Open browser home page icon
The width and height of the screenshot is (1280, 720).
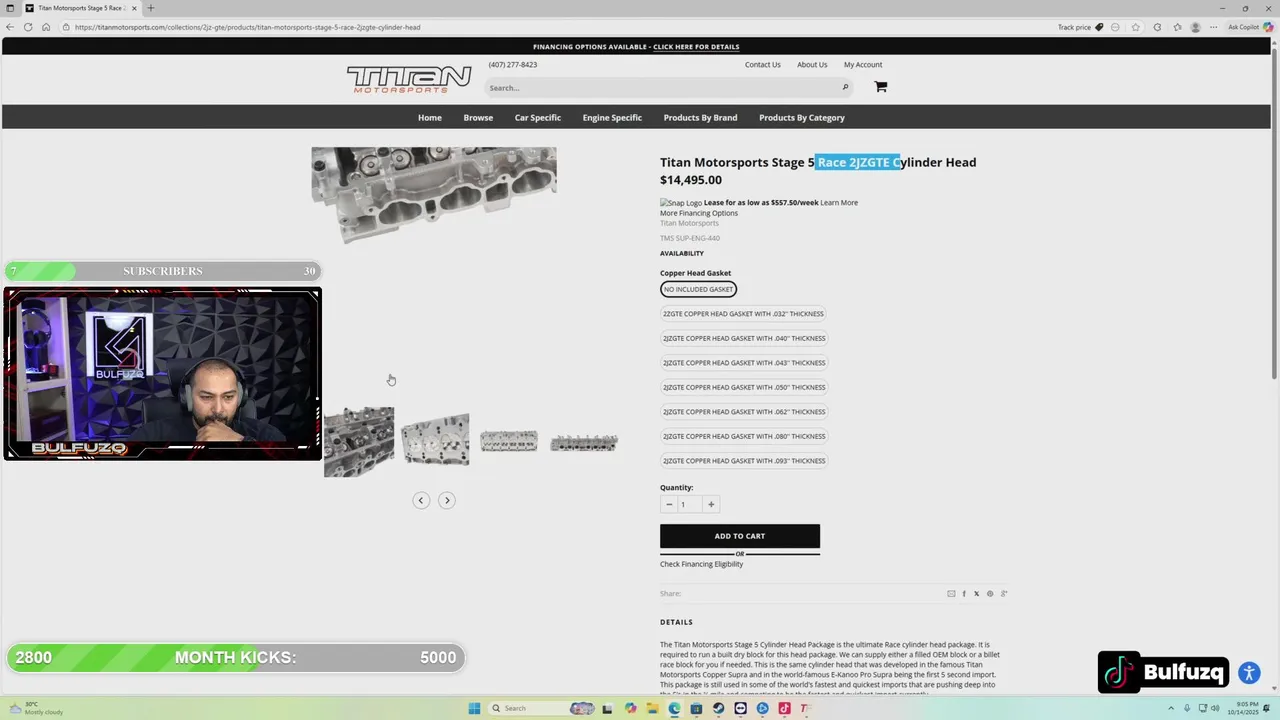(x=46, y=27)
